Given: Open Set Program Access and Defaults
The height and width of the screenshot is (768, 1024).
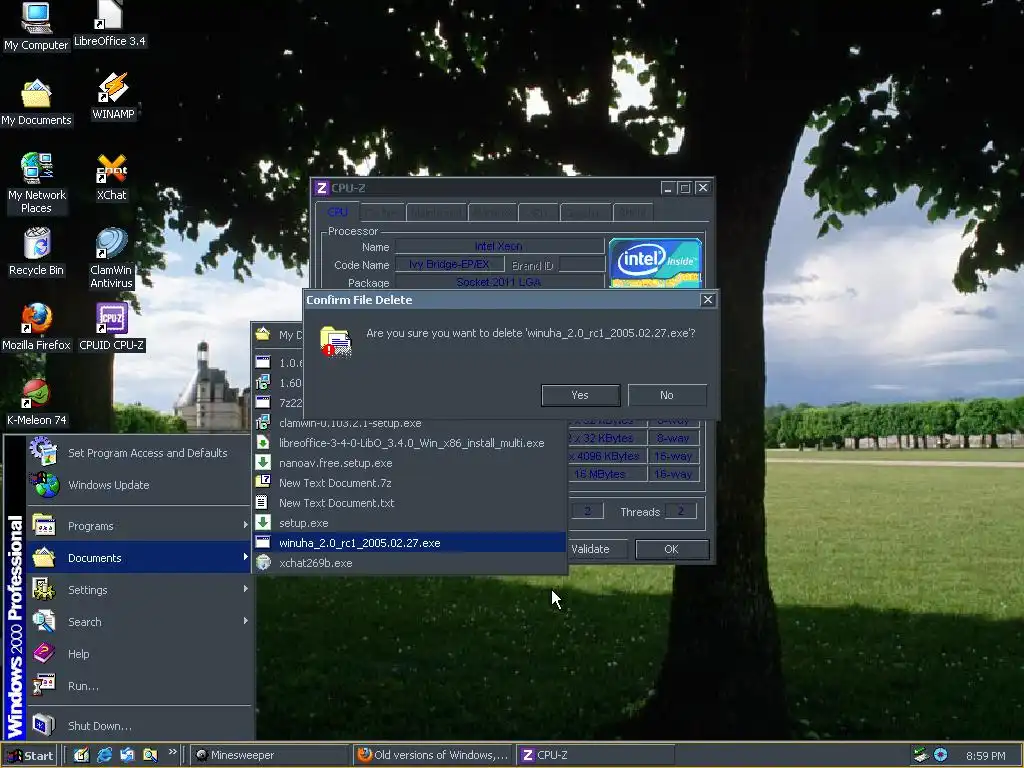Looking at the screenshot, I should pos(138,453).
